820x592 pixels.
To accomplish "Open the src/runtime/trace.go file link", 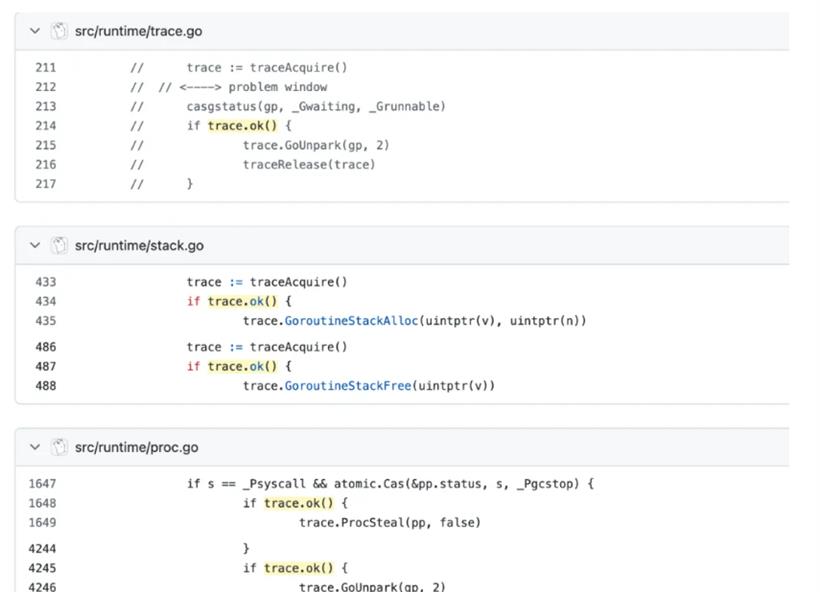I will click(139, 31).
